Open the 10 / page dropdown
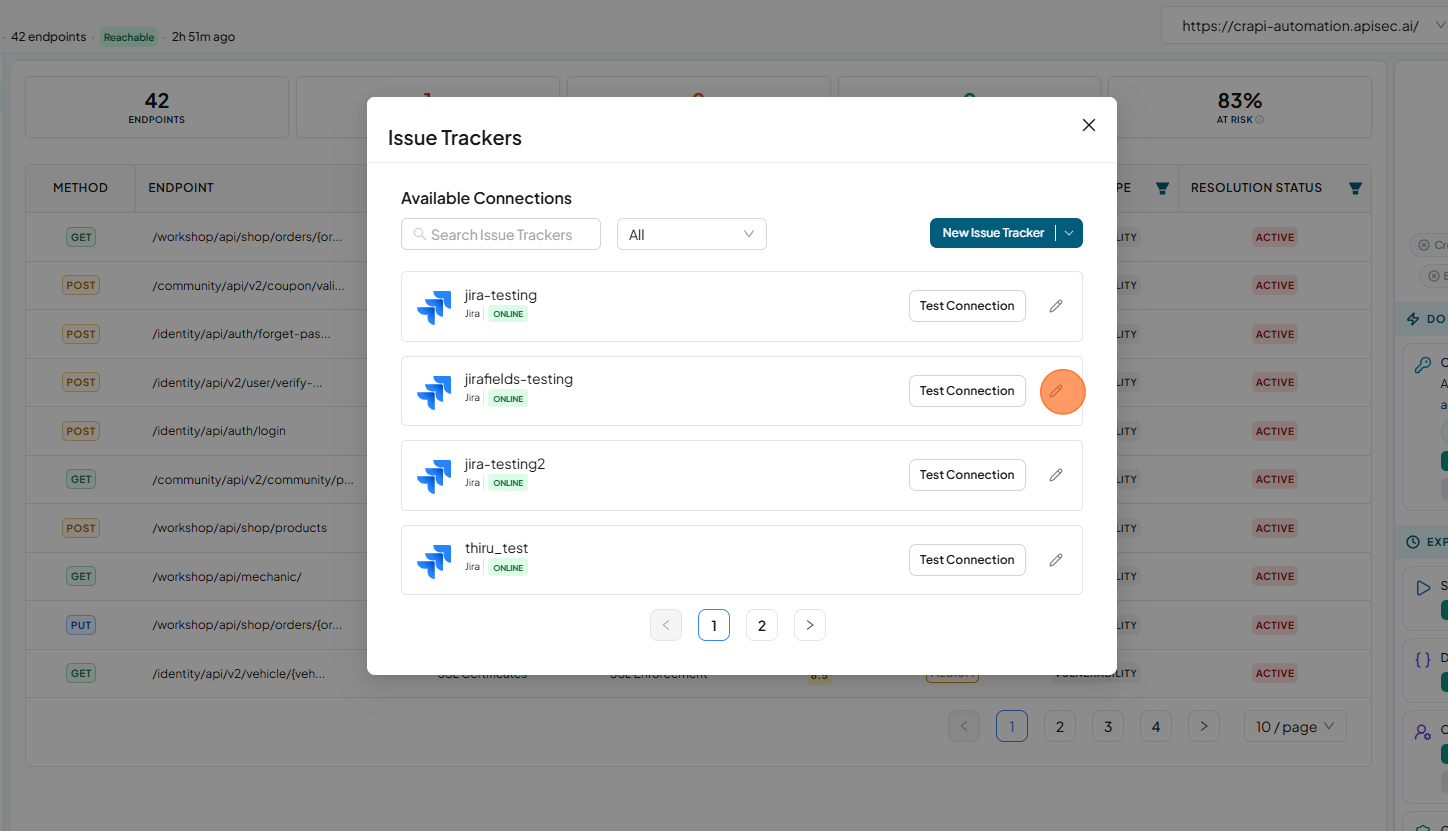 coord(1295,727)
